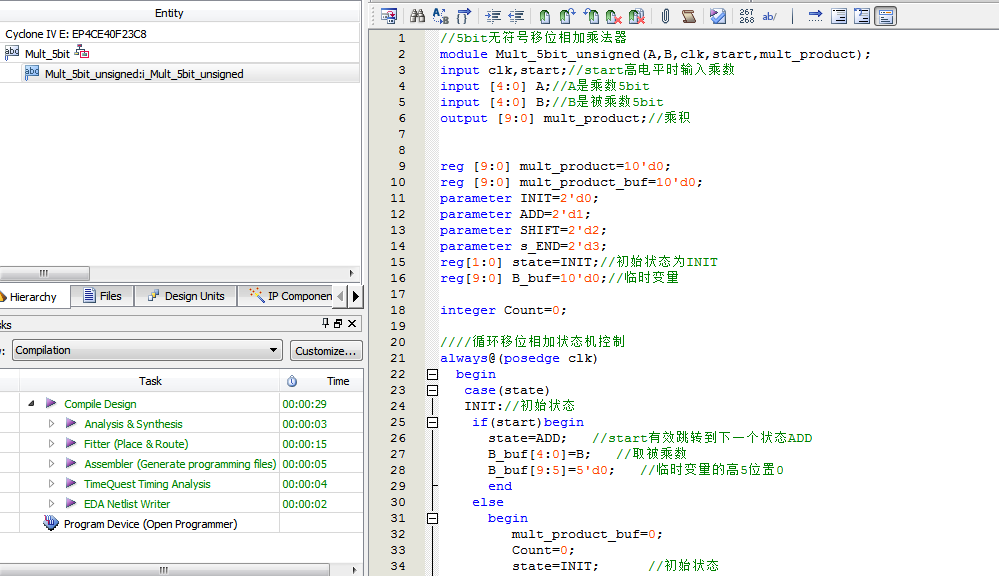Click the Decrease Indent icon

[516, 16]
